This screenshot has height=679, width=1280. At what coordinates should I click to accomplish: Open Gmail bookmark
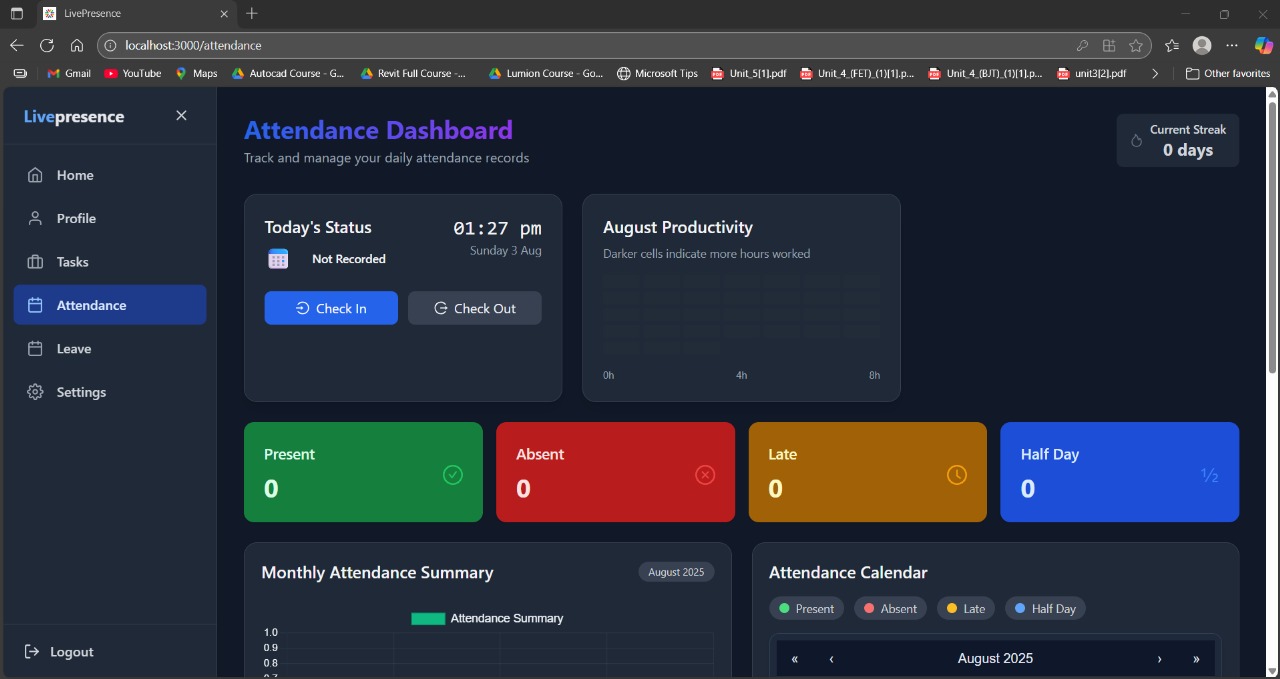coord(69,73)
